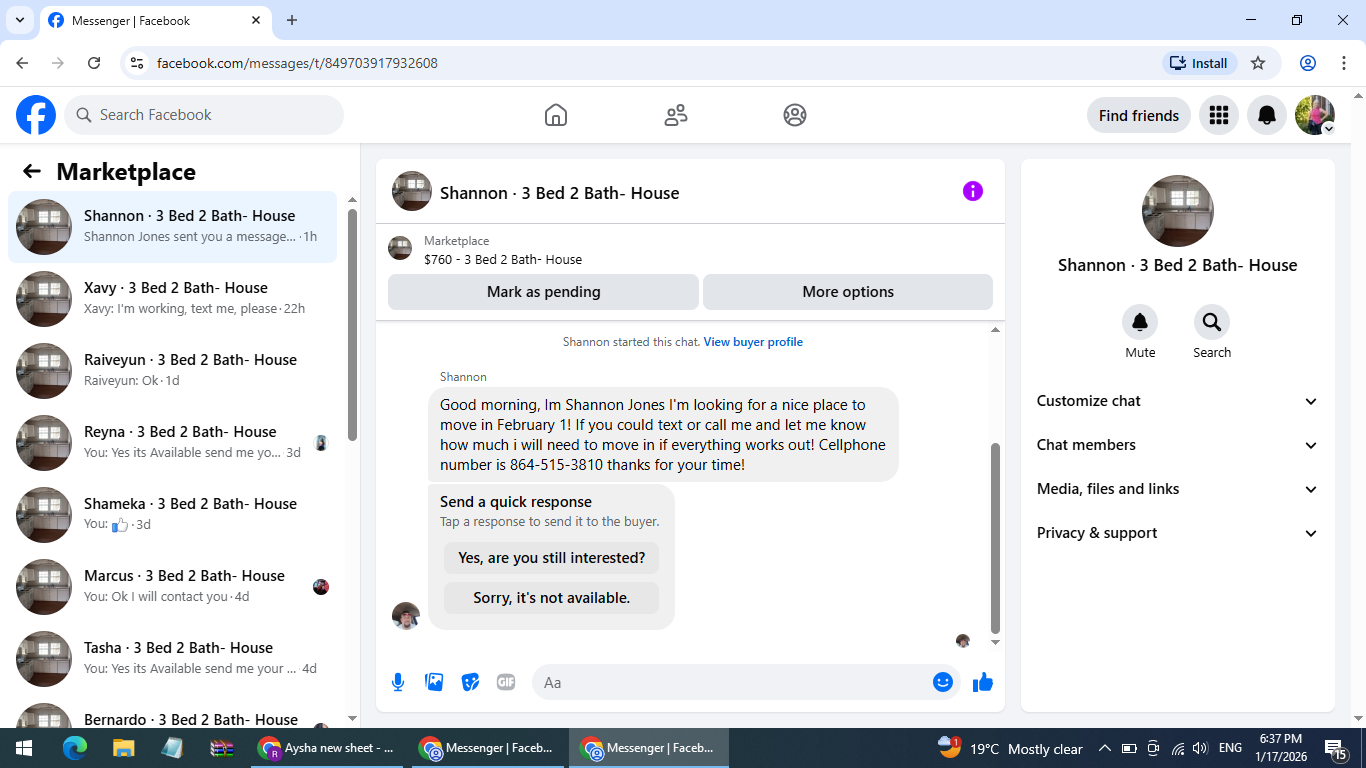1366x768 pixels.
Task: Search in conversation using magnifier icon
Action: pos(1212,322)
